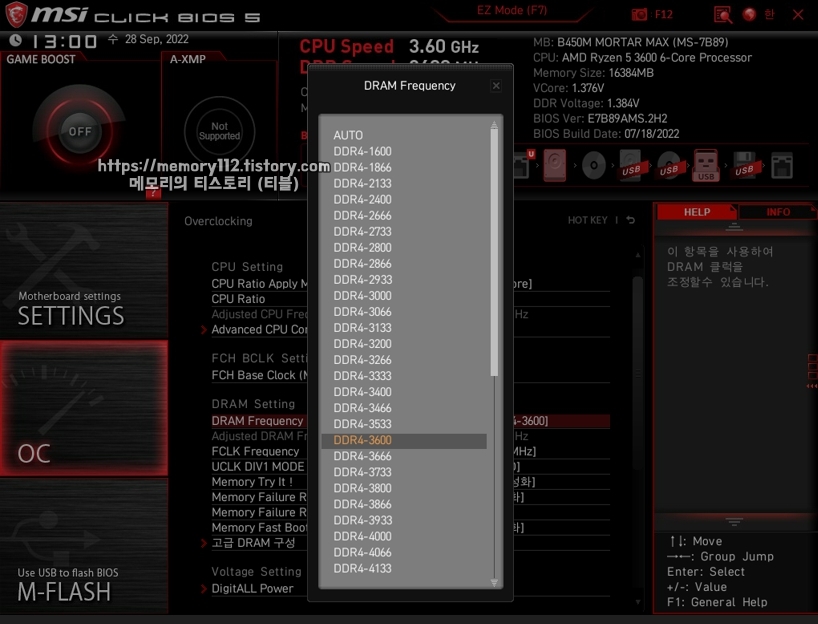Image resolution: width=818 pixels, height=624 pixels.
Task: Choose DDR4-3666 frequency option
Action: click(x=363, y=456)
